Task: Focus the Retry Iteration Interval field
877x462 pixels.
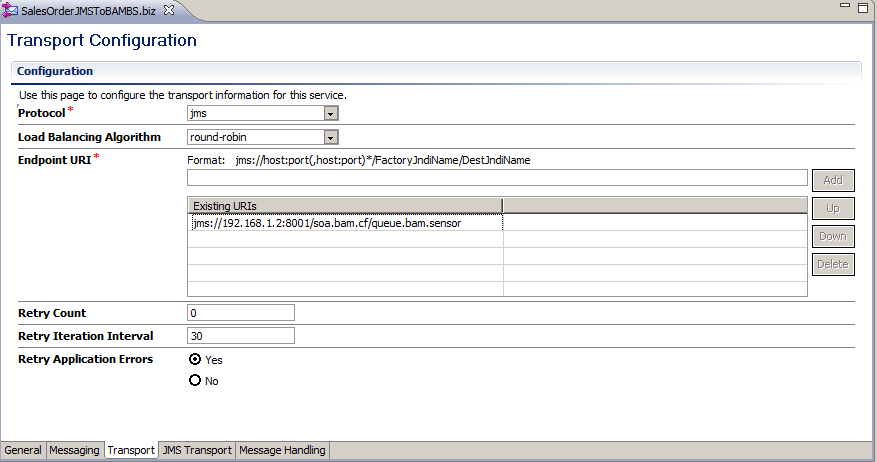Action: pyautogui.click(x=241, y=336)
